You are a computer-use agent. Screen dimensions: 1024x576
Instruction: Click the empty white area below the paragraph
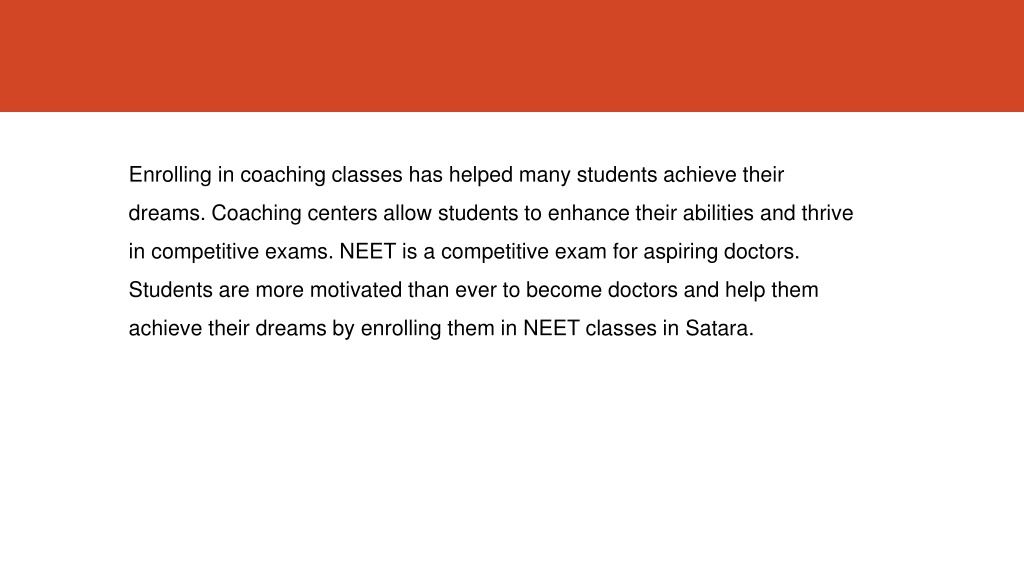[512, 457]
